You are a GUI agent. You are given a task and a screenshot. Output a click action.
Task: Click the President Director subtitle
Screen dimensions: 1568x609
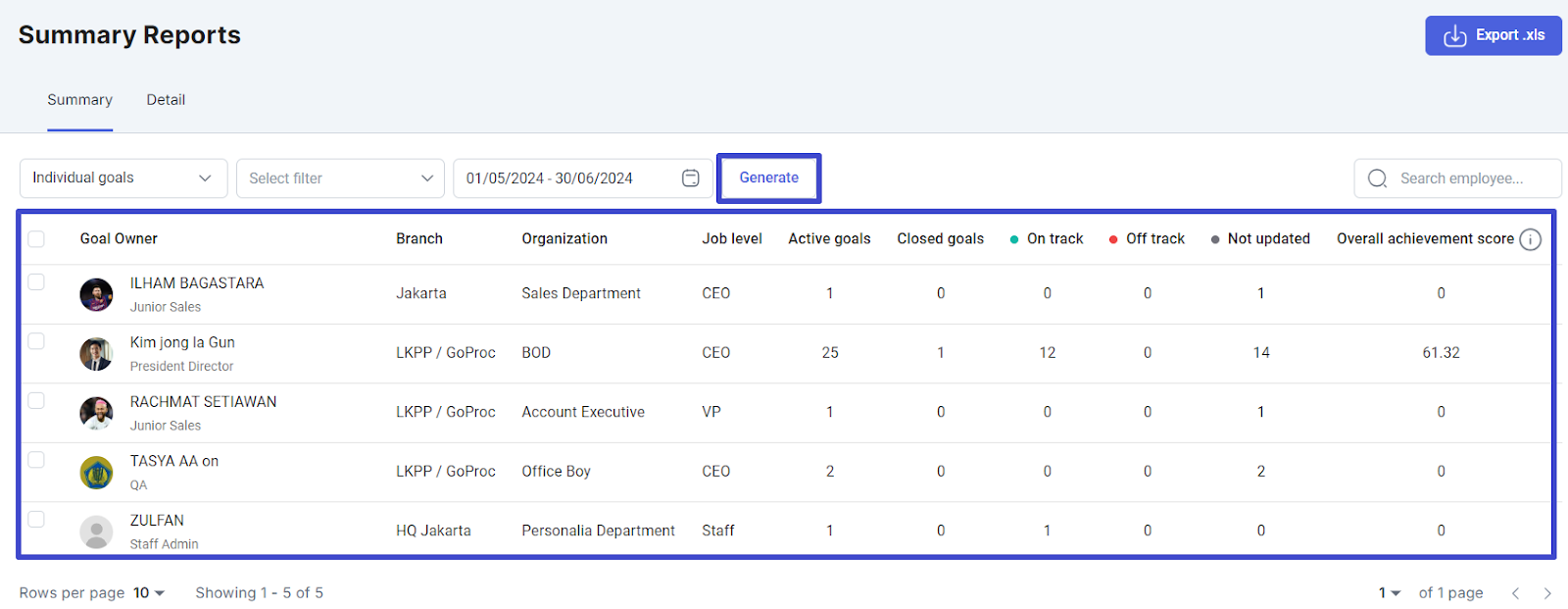181,367
